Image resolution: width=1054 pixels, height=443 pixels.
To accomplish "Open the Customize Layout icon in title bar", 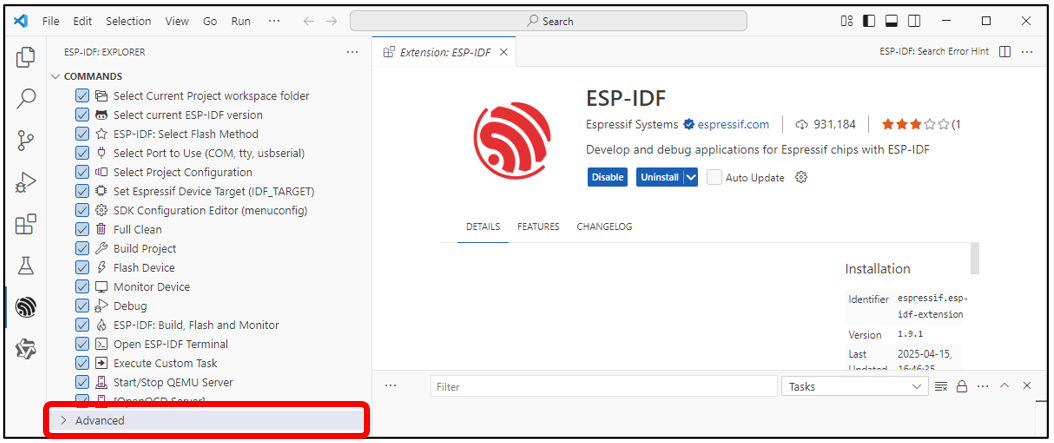I will click(x=847, y=22).
